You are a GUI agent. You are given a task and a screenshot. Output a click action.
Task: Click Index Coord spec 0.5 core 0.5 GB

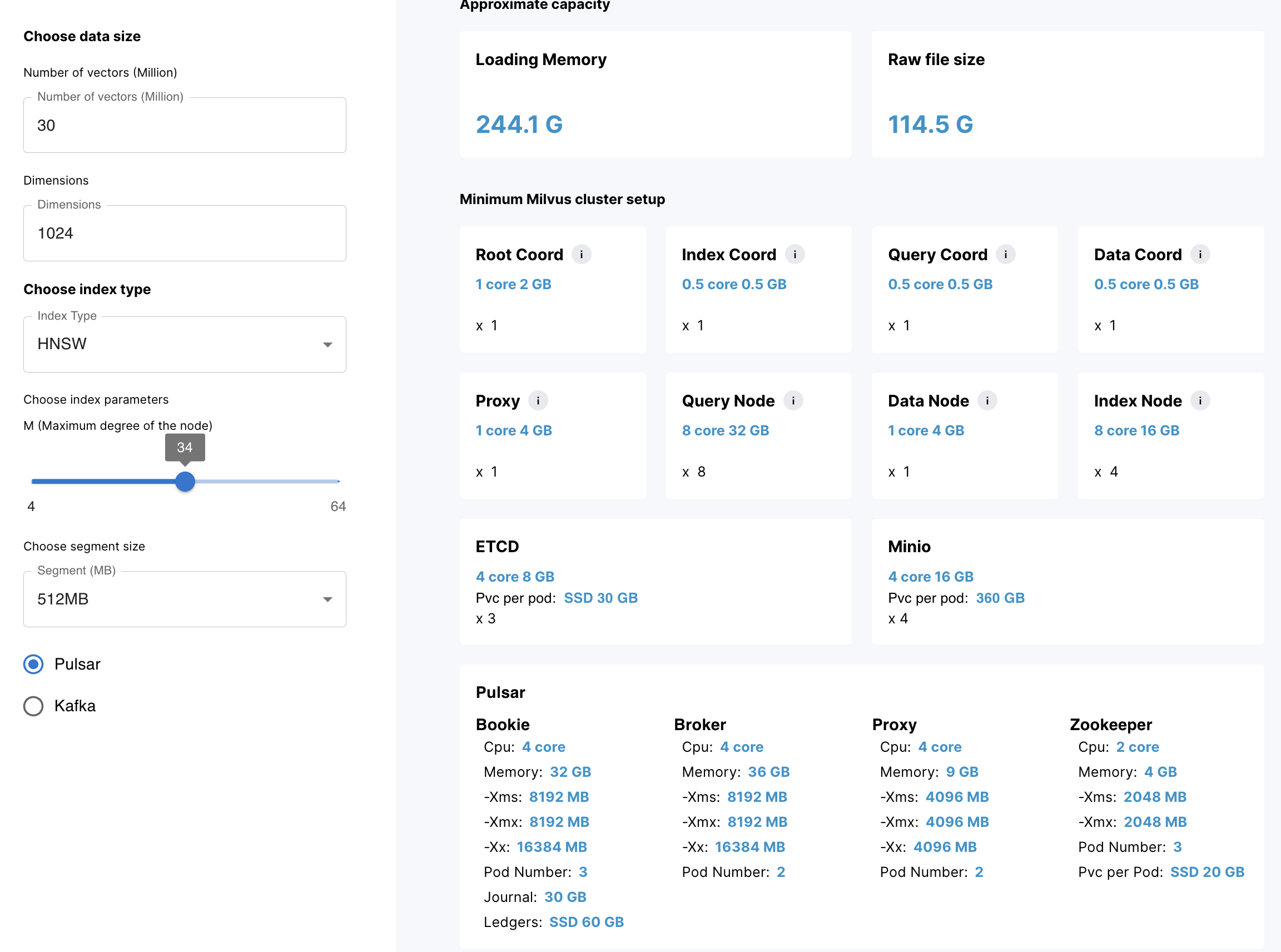[733, 284]
